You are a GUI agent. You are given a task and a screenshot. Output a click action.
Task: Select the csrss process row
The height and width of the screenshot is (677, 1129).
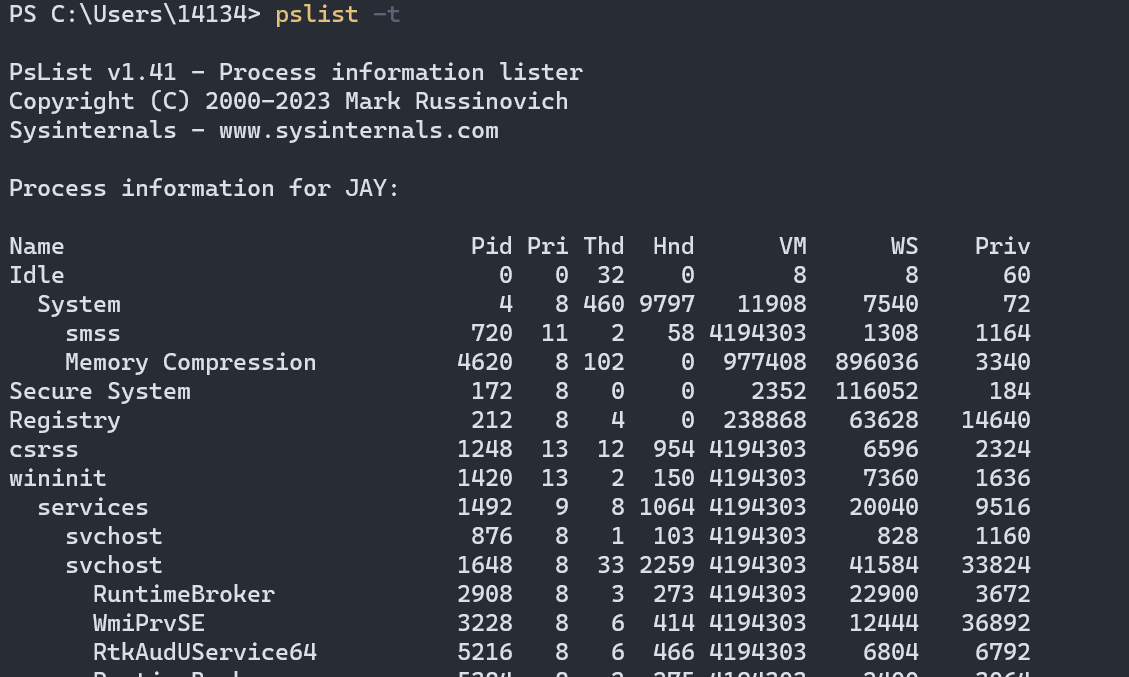(43, 448)
